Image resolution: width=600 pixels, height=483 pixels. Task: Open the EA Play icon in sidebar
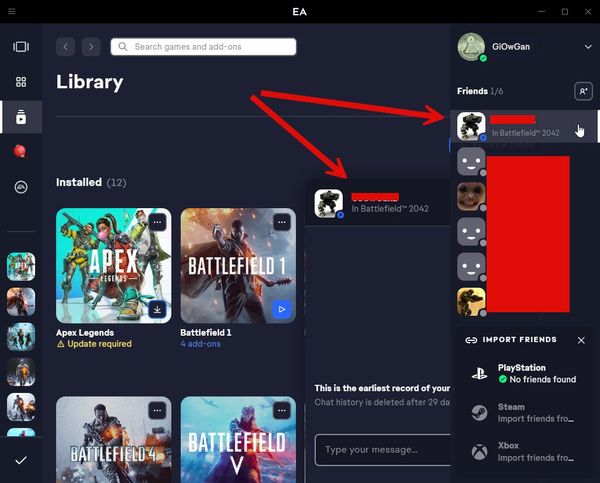point(21,187)
